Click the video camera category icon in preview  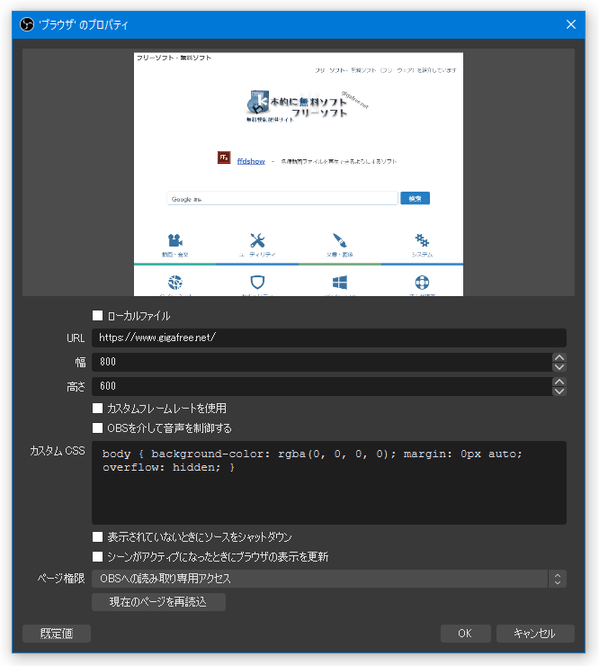click(x=175, y=240)
